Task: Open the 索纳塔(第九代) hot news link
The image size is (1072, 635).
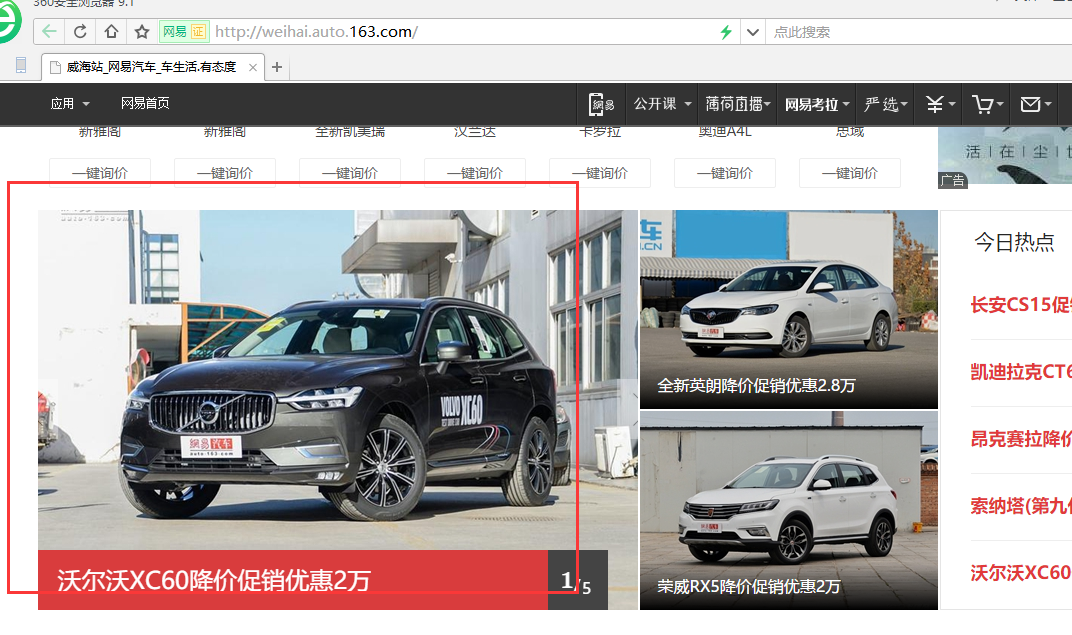Action: pos(1021,506)
